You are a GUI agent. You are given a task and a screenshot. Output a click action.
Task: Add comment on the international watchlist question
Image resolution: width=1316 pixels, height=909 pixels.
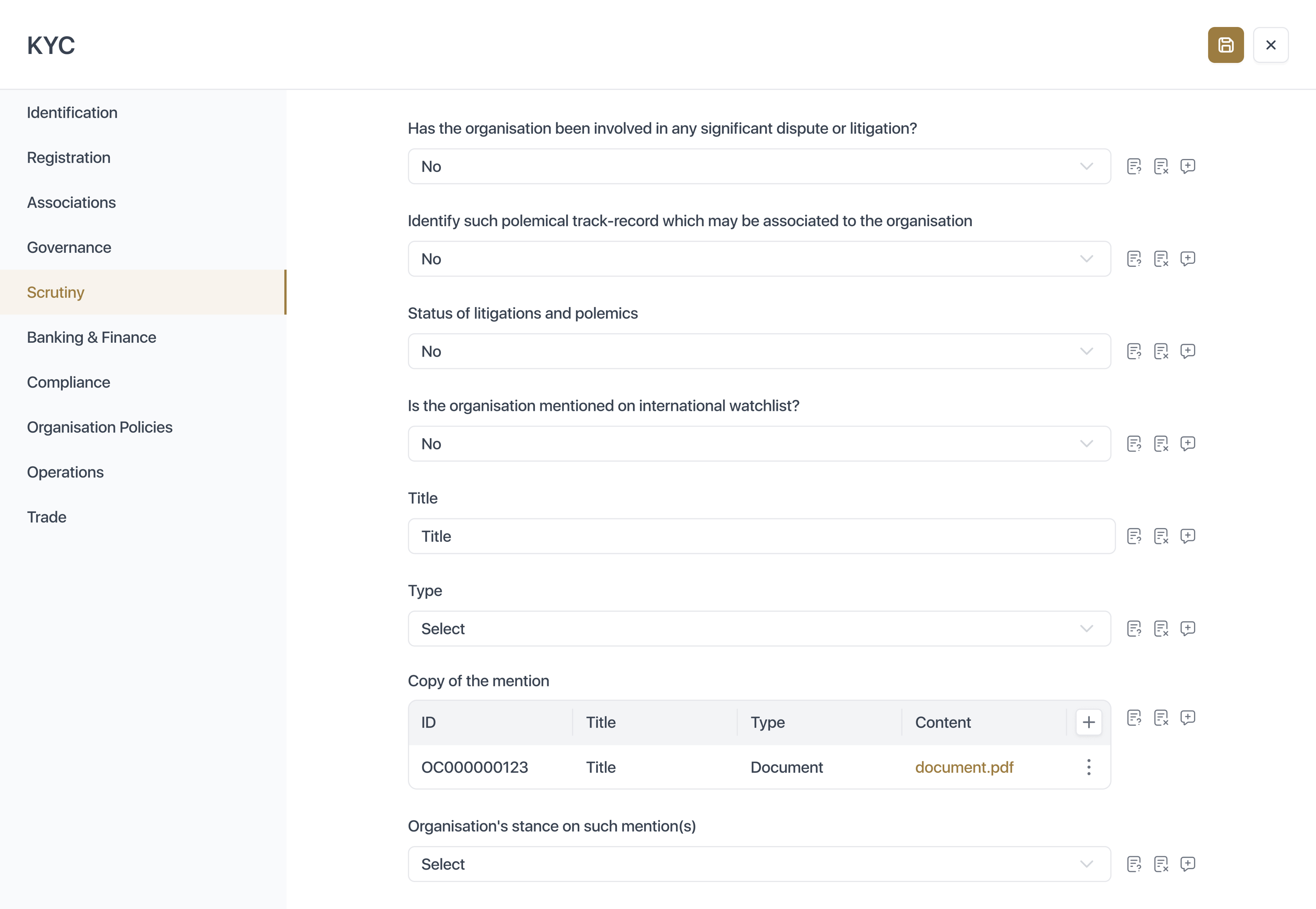1187,444
